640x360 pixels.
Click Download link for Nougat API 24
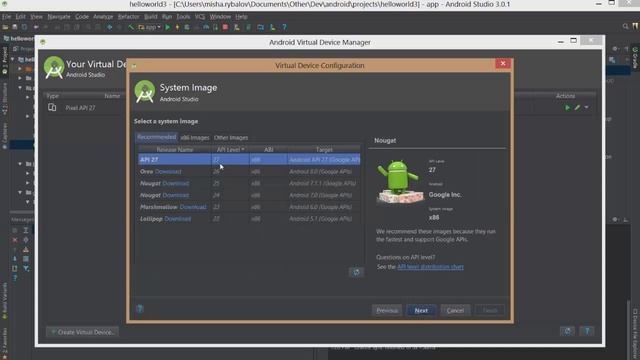tap(176, 195)
